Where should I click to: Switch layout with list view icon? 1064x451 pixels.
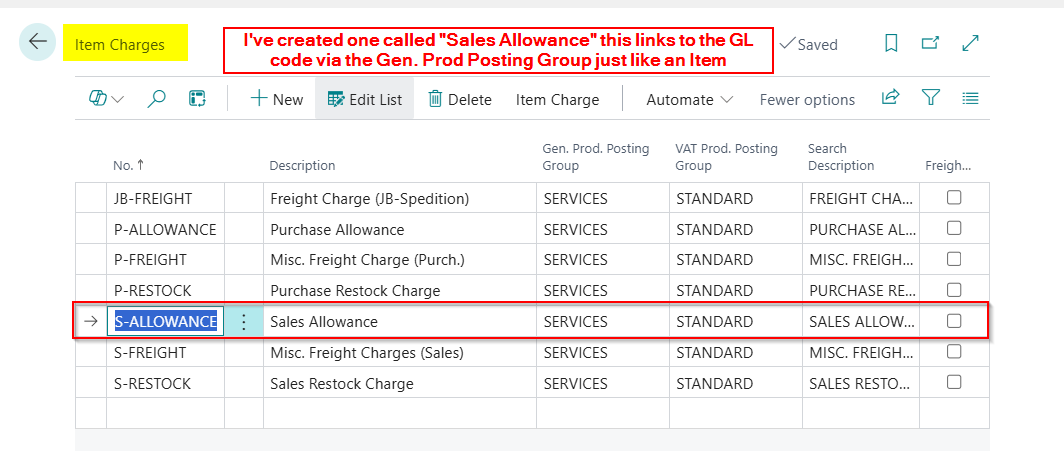pyautogui.click(x=969, y=98)
